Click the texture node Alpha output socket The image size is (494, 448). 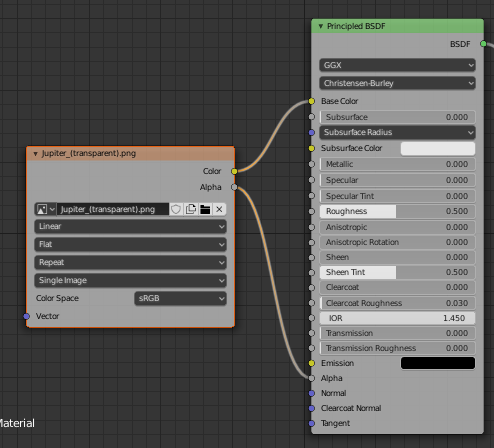point(234,187)
